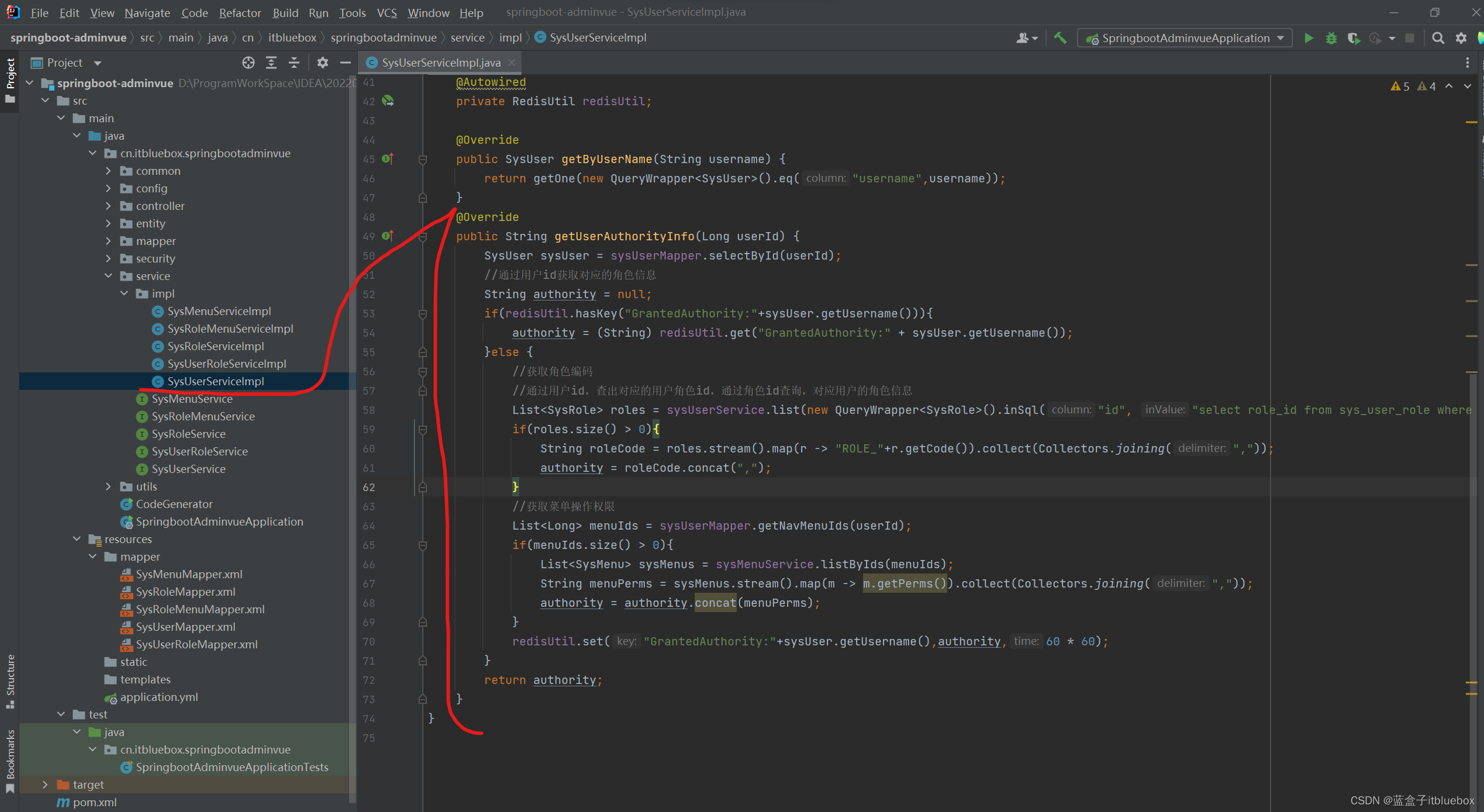
Task: Open editor tab options three-dots menu
Action: [1467, 63]
